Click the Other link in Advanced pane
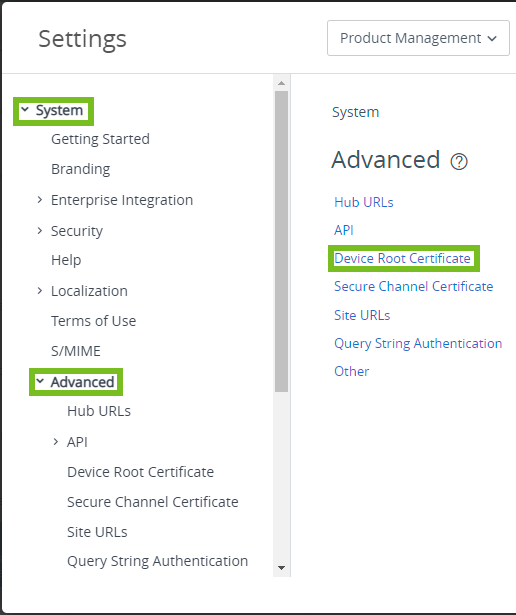The width and height of the screenshot is (516, 615). coord(351,371)
